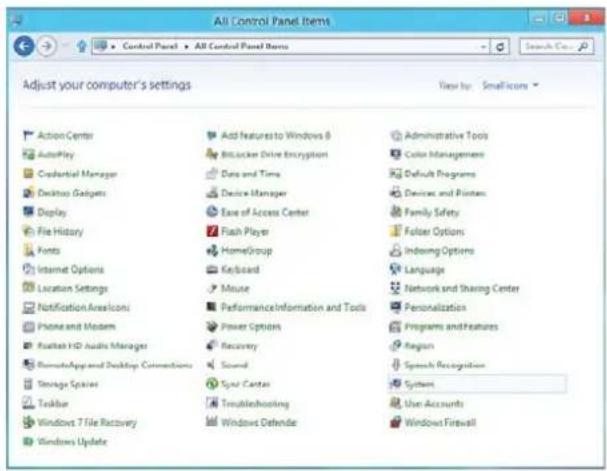Viewport: 607px width, 471px height.
Task: Open the Fonts folder icon
Action: click(x=28, y=250)
